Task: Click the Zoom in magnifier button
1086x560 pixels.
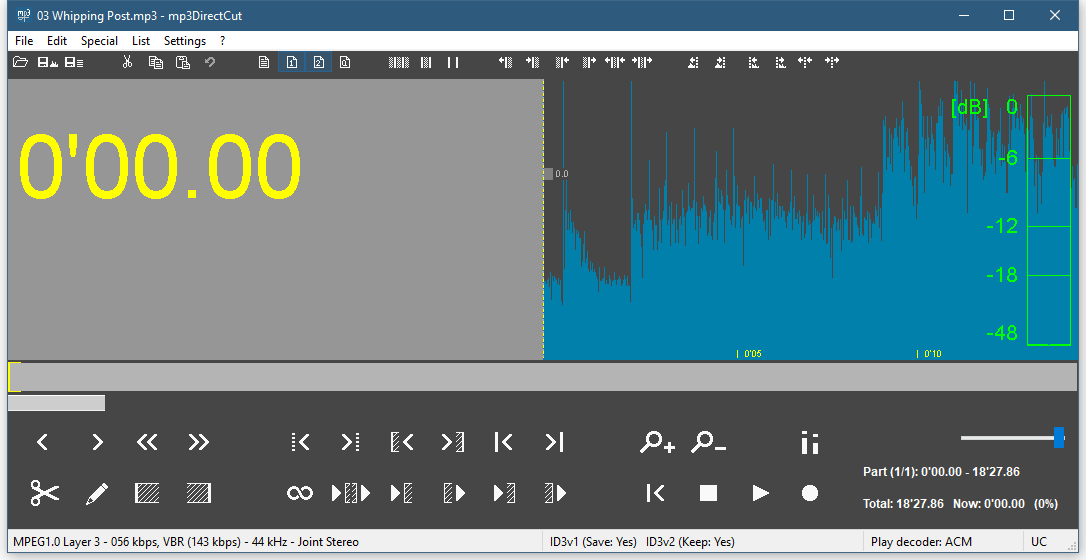Action: click(x=658, y=442)
